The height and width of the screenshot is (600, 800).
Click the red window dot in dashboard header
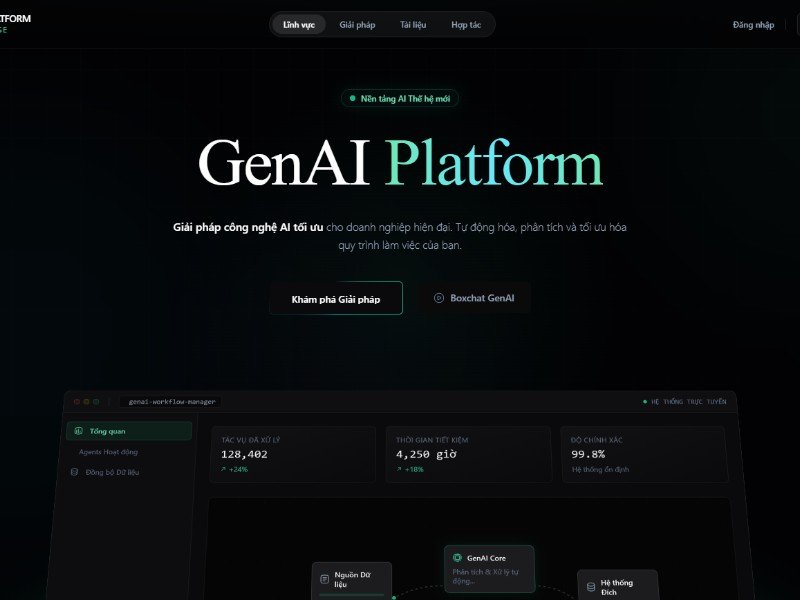pyautogui.click(x=75, y=401)
